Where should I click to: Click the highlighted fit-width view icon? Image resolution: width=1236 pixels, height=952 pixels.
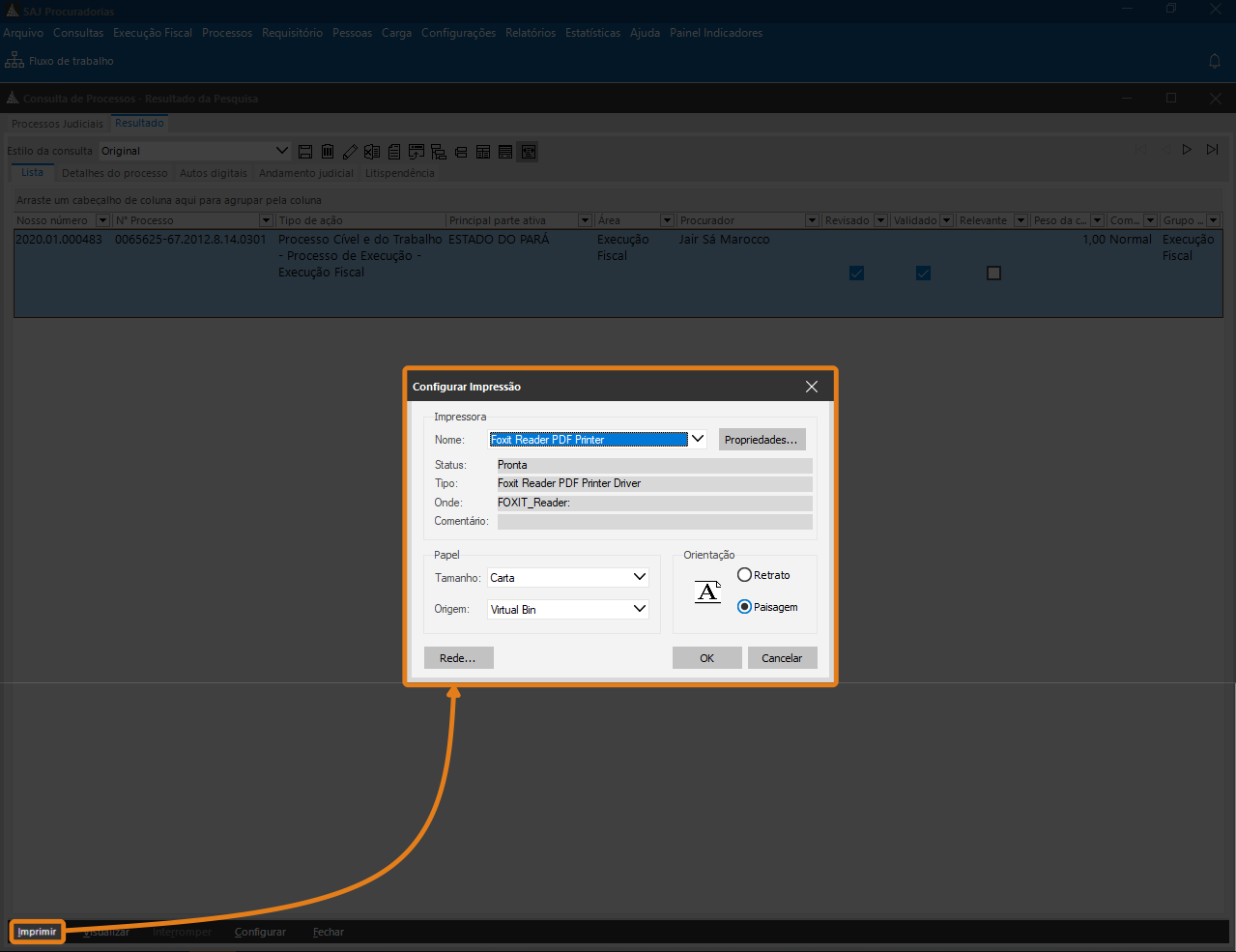coord(528,152)
